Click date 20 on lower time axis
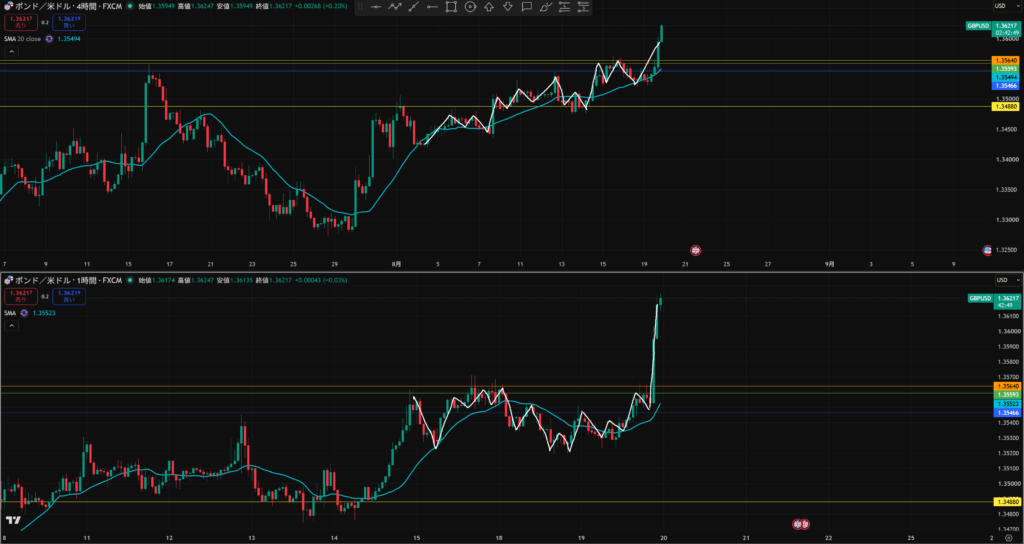1024x544 pixels. tap(664, 538)
